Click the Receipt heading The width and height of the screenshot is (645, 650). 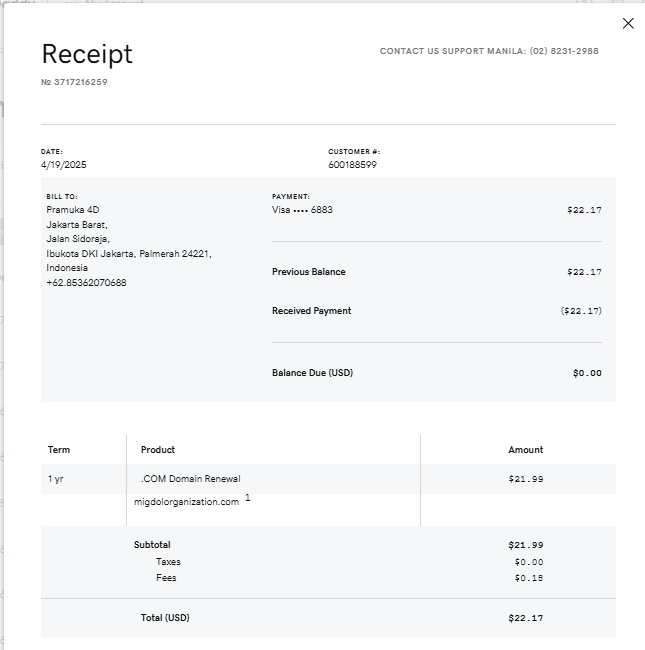(x=87, y=54)
